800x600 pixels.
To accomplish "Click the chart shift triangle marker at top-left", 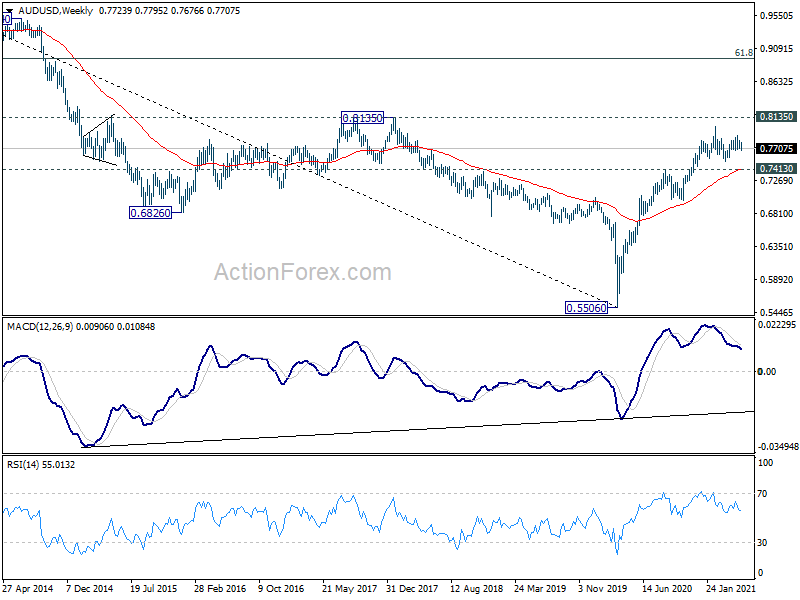I will click(9, 10).
